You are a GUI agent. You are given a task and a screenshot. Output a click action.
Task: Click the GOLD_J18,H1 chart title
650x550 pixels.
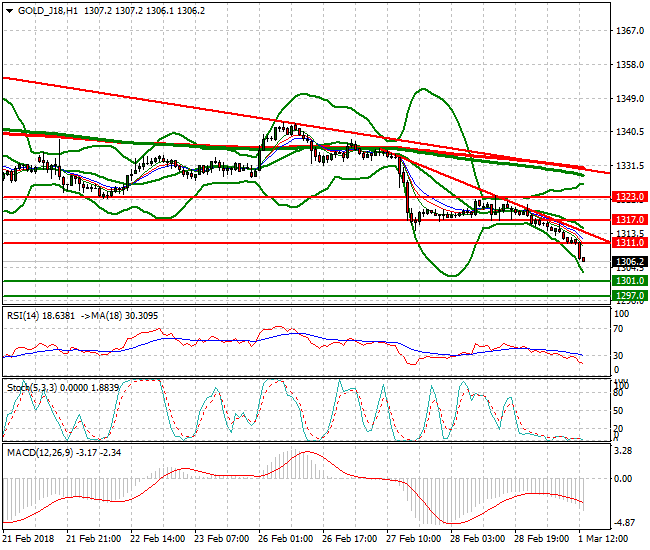pyautogui.click(x=47, y=11)
